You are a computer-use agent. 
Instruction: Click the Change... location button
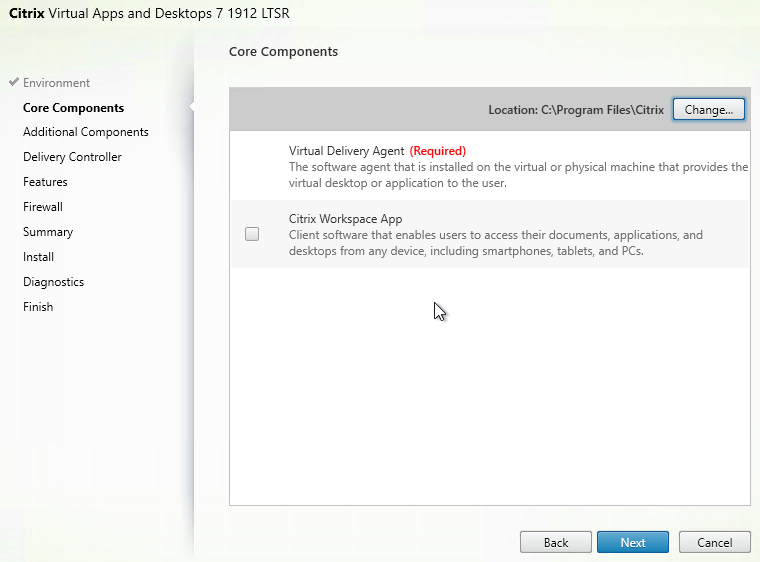coord(709,109)
